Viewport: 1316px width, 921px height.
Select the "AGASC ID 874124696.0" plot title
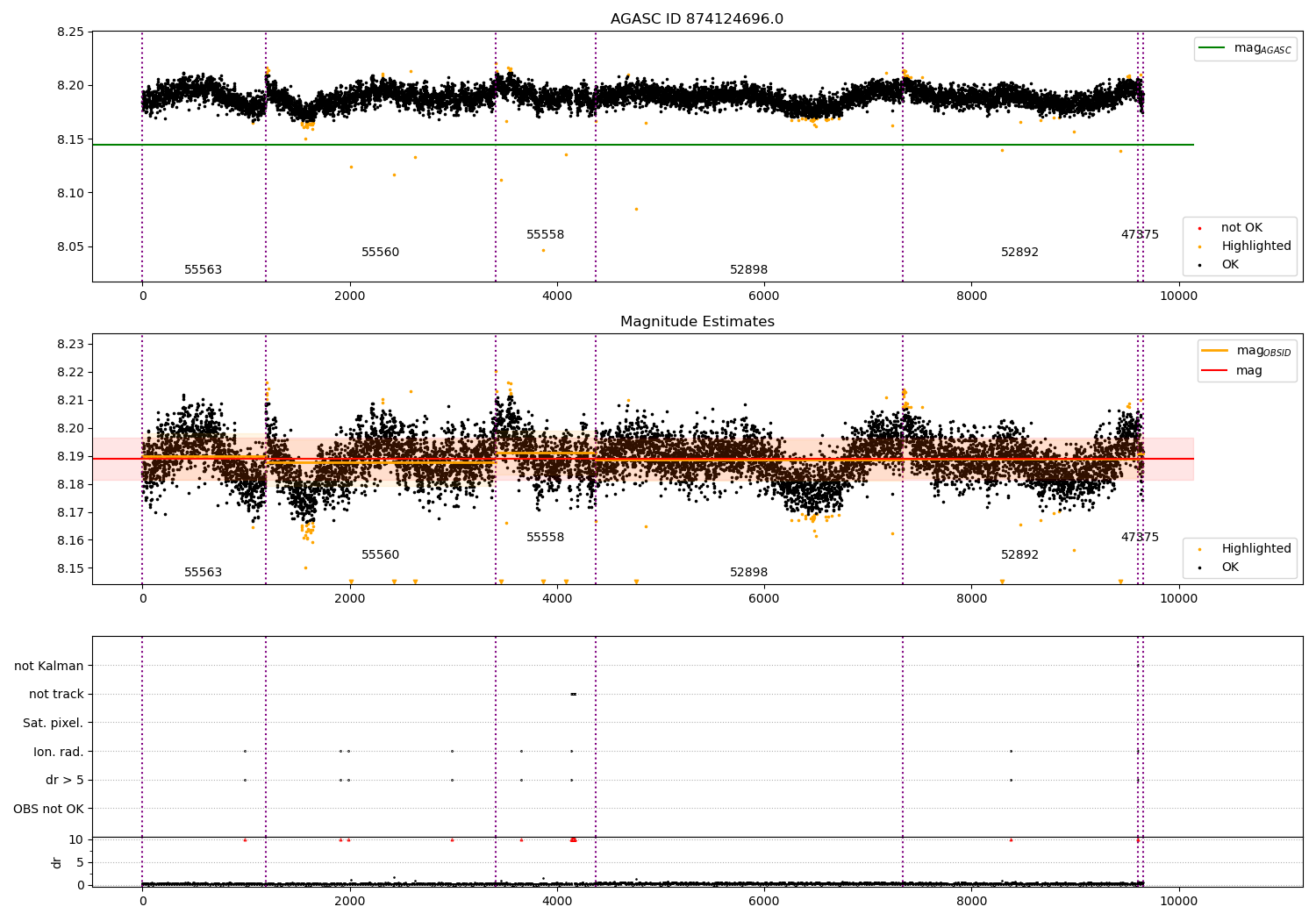pyautogui.click(x=697, y=19)
